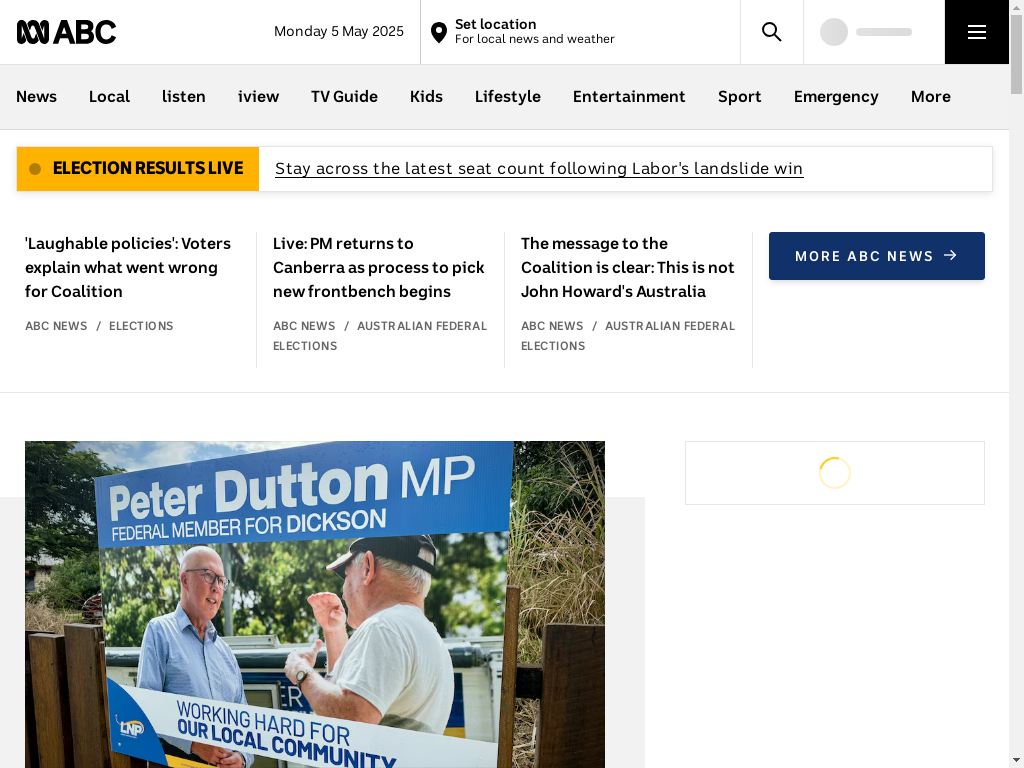Select listen in the navigation bar
1024x768 pixels.
point(184,97)
